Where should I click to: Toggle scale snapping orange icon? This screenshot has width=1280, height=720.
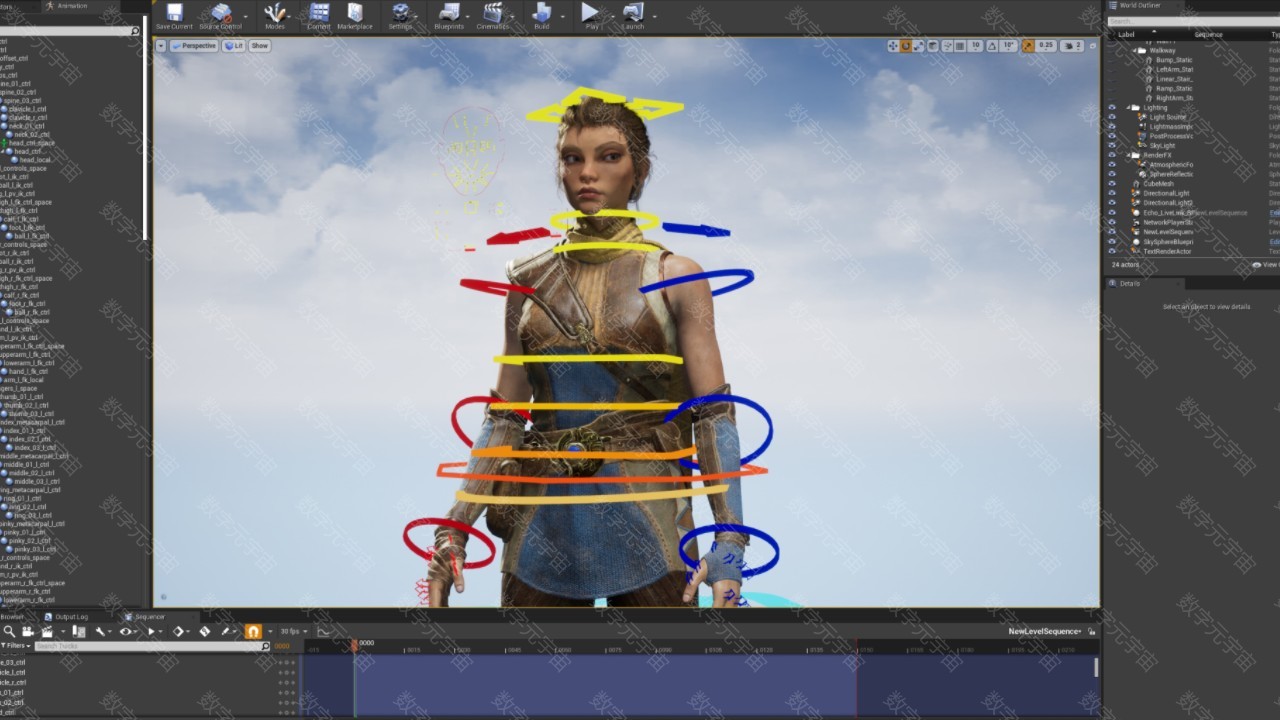(x=1027, y=46)
